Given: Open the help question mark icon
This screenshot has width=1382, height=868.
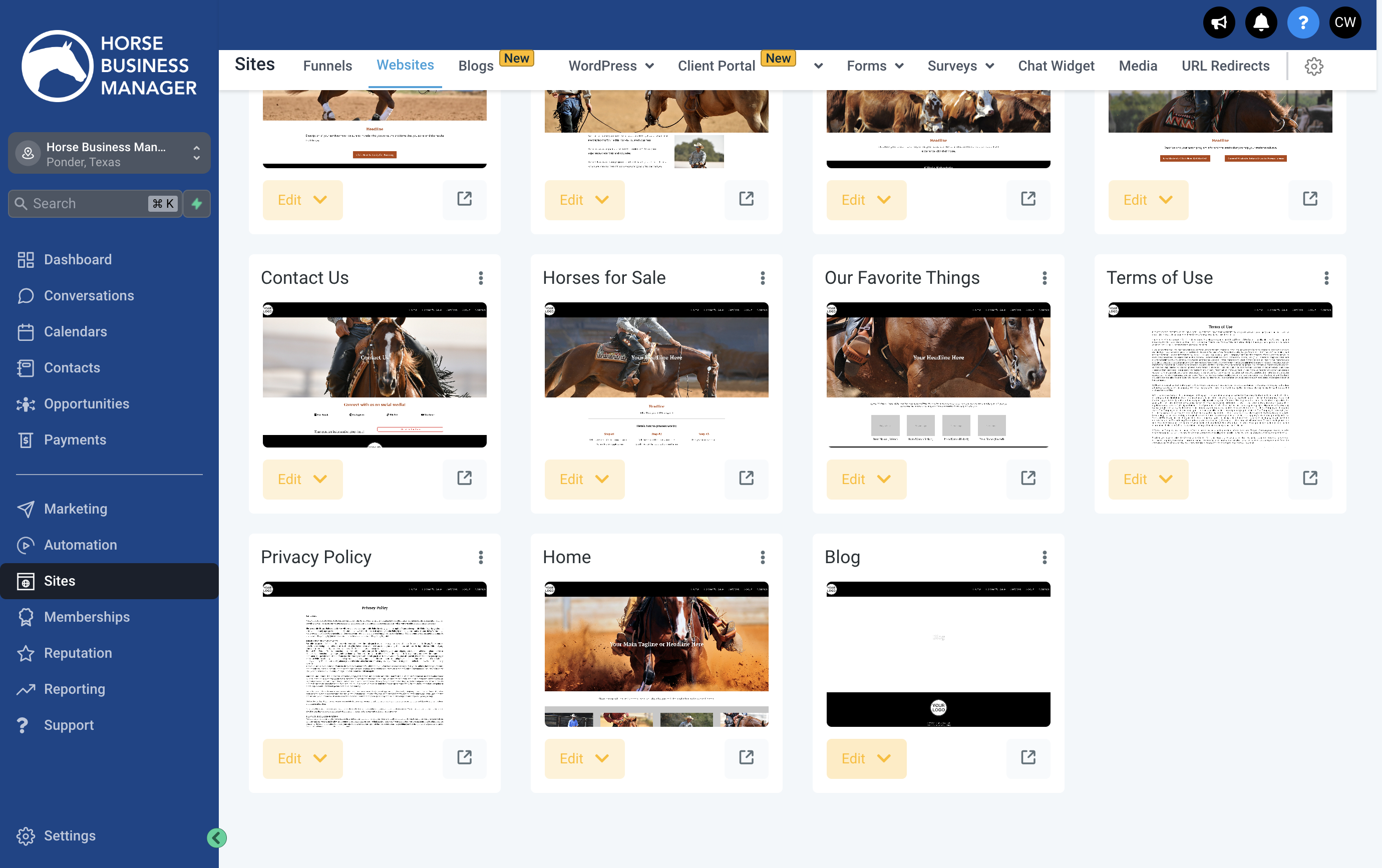Looking at the screenshot, I should (x=1303, y=23).
